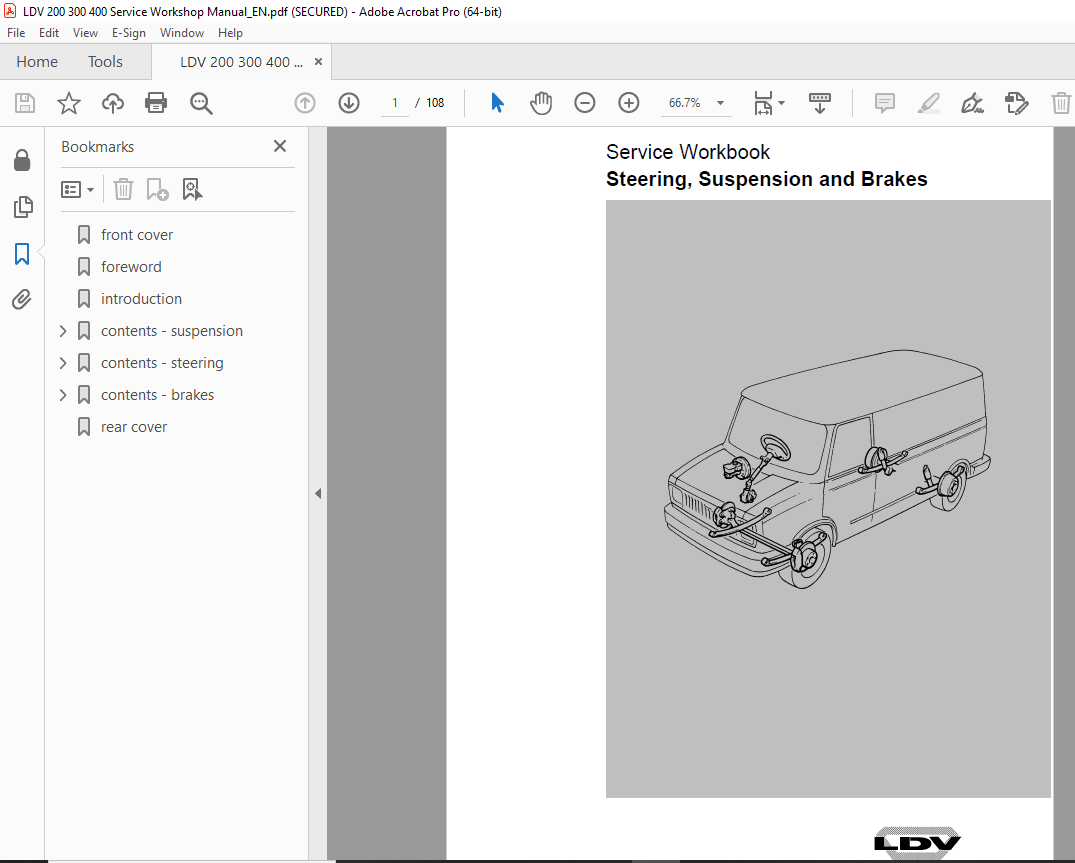The width and height of the screenshot is (1075, 863).
Task: Expand contents - steering bookmark
Action: click(x=63, y=363)
